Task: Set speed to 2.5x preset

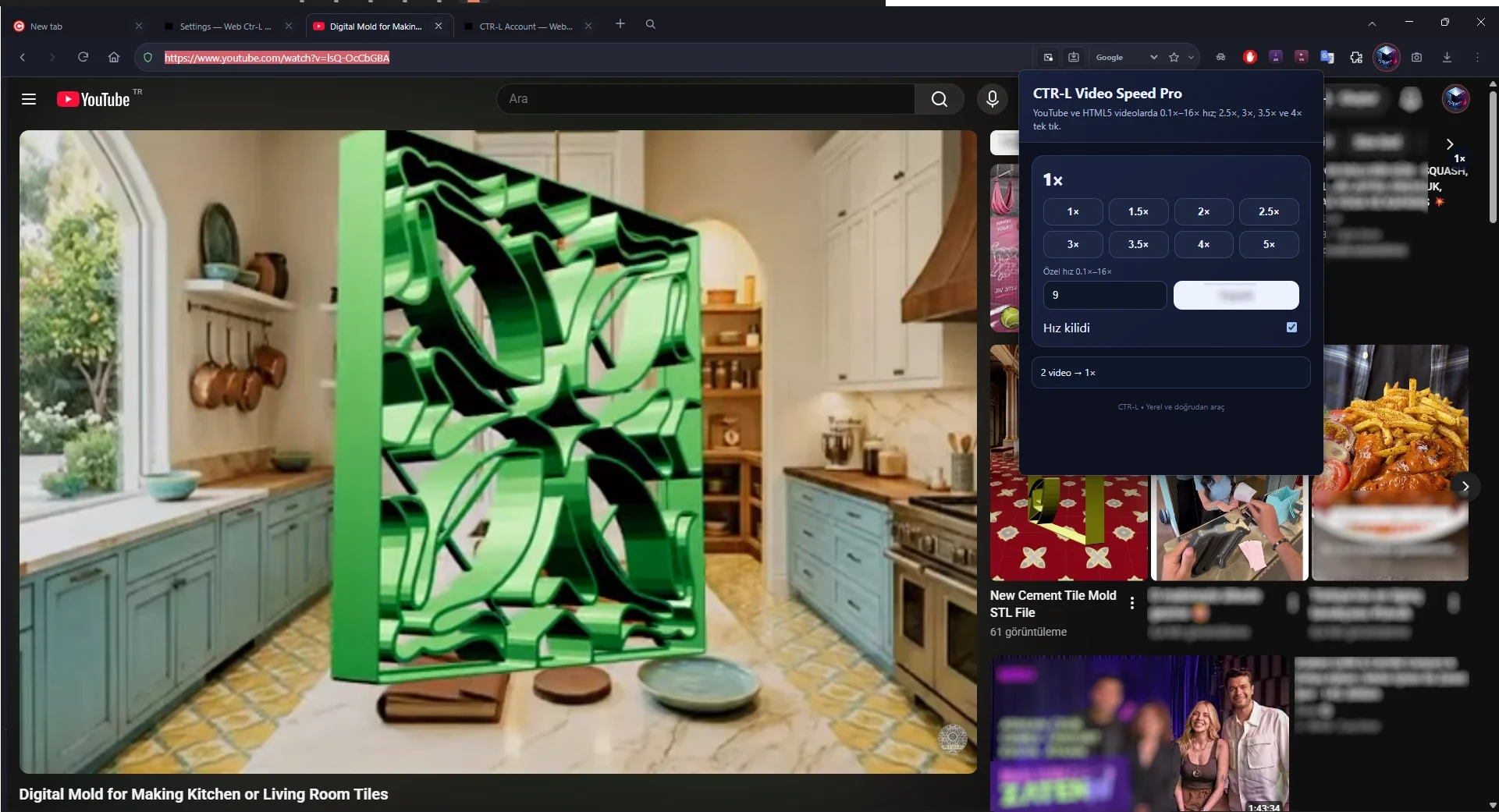Action: click(x=1269, y=211)
